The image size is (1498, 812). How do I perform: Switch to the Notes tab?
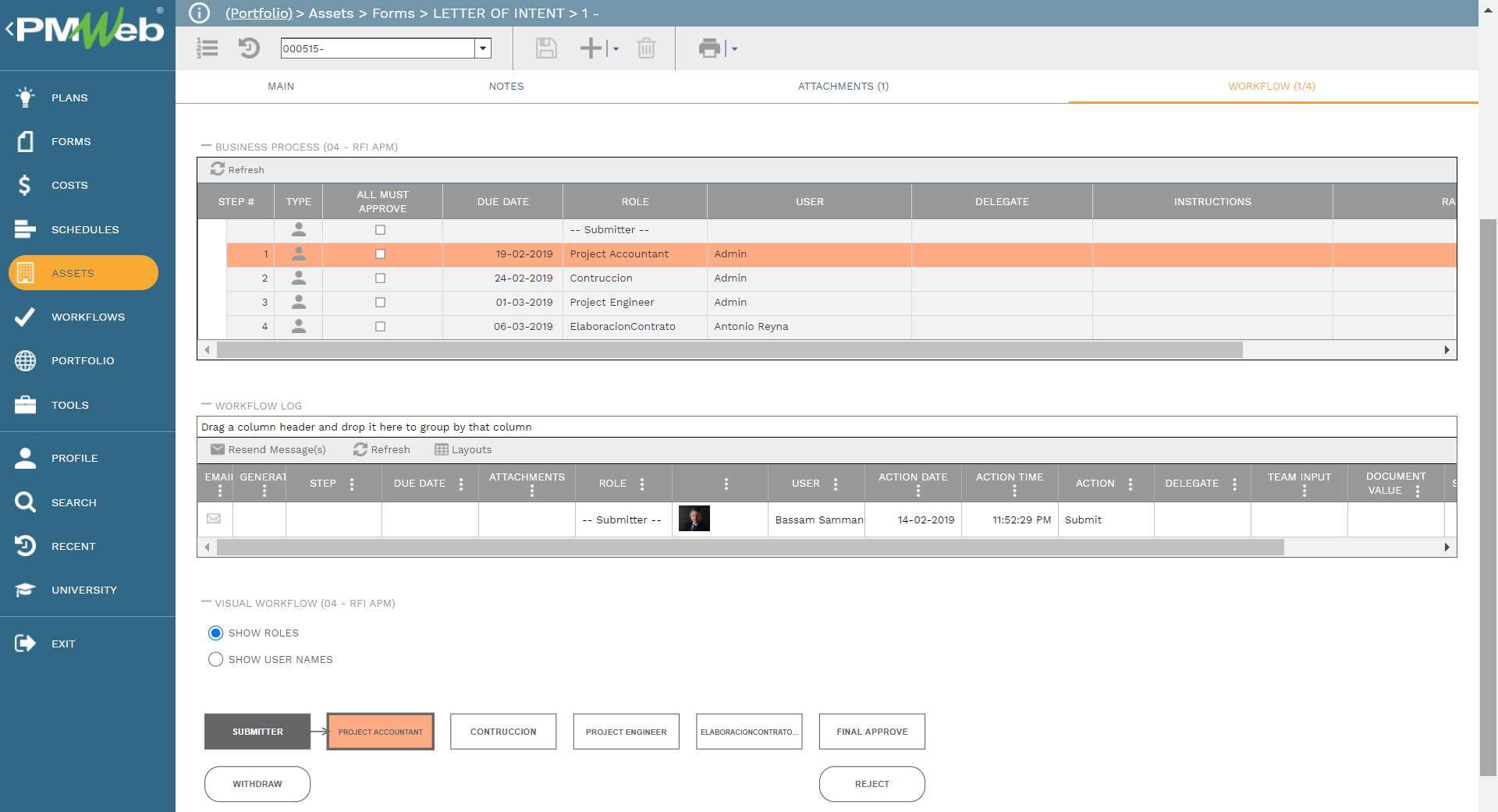pos(506,86)
